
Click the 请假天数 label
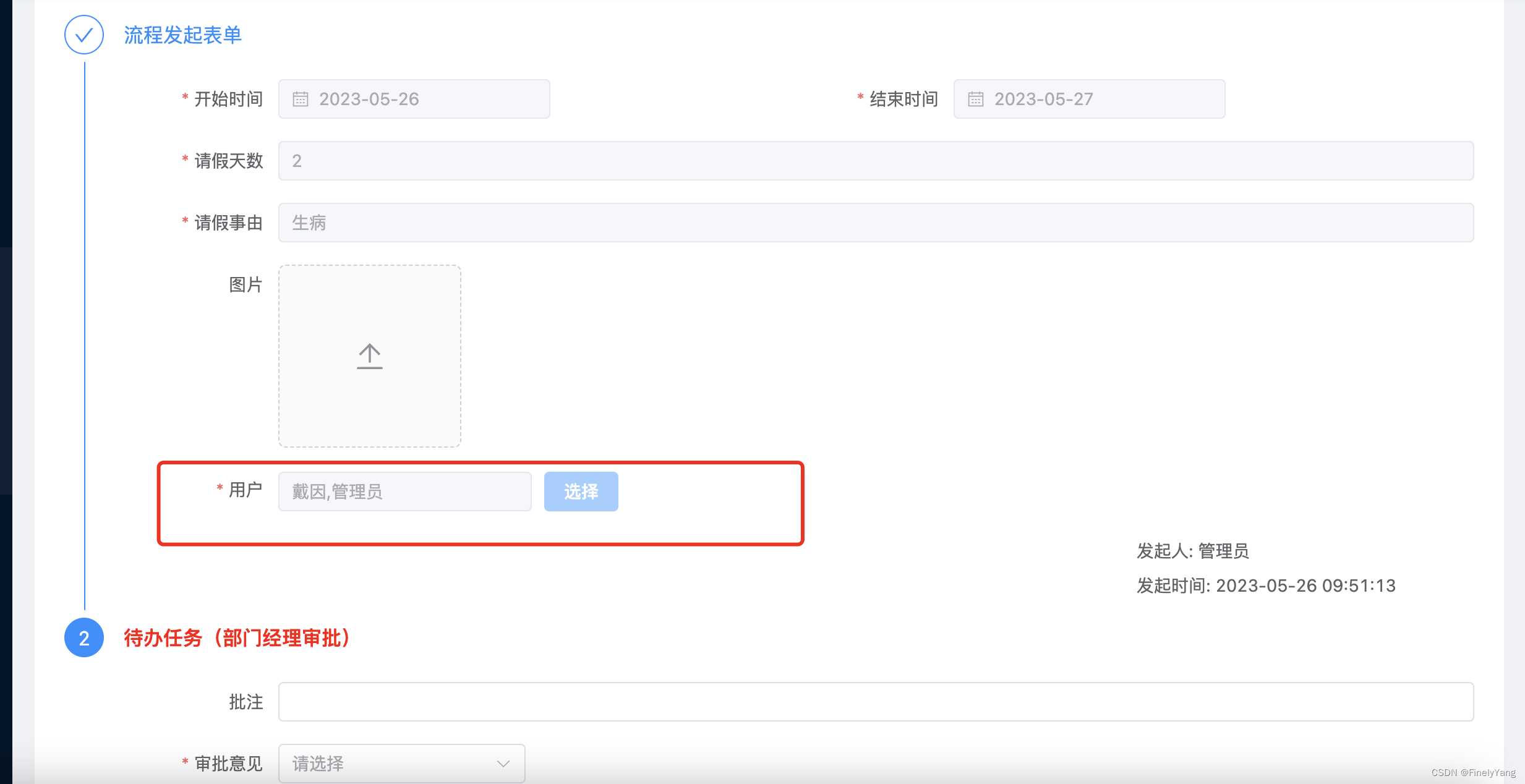click(x=229, y=161)
